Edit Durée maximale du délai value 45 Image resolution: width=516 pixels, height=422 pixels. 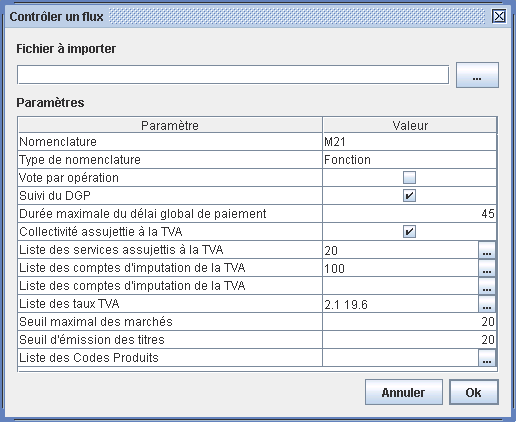tap(409, 214)
